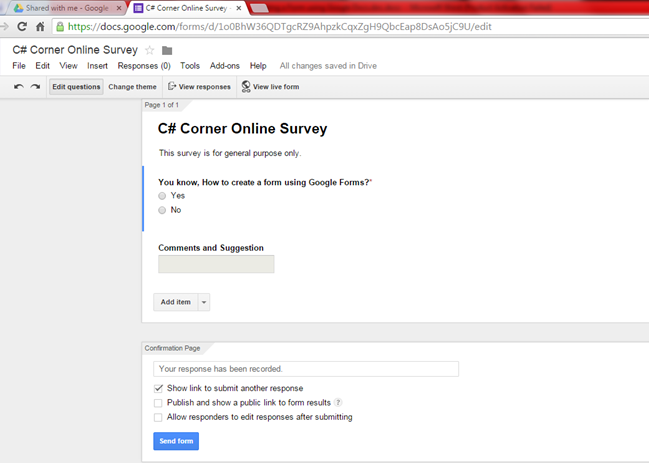Viewport: 649px width, 463px height.
Task: Click the question You know, How to create a form
Action: click(x=264, y=182)
